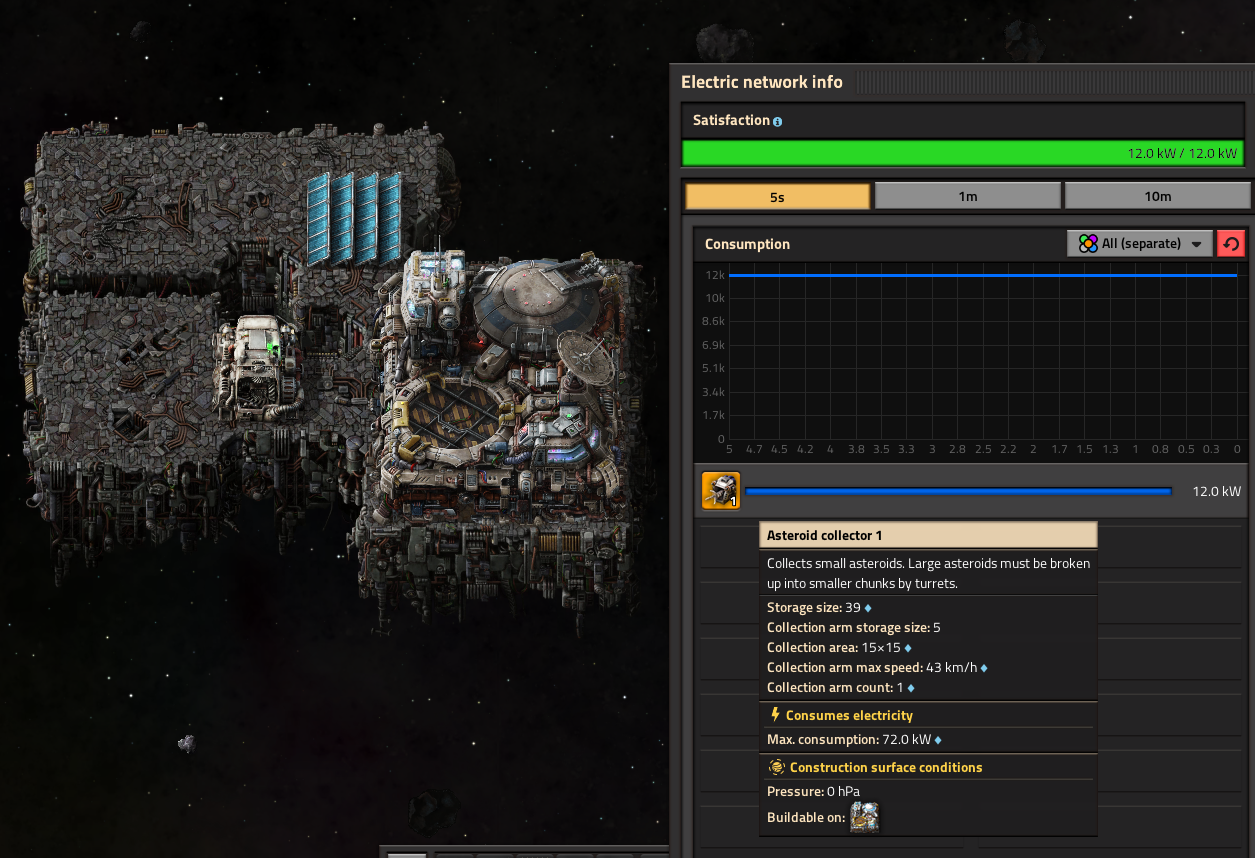This screenshot has width=1255, height=858.
Task: Click the Consumption graph blue line
Action: coord(983,275)
